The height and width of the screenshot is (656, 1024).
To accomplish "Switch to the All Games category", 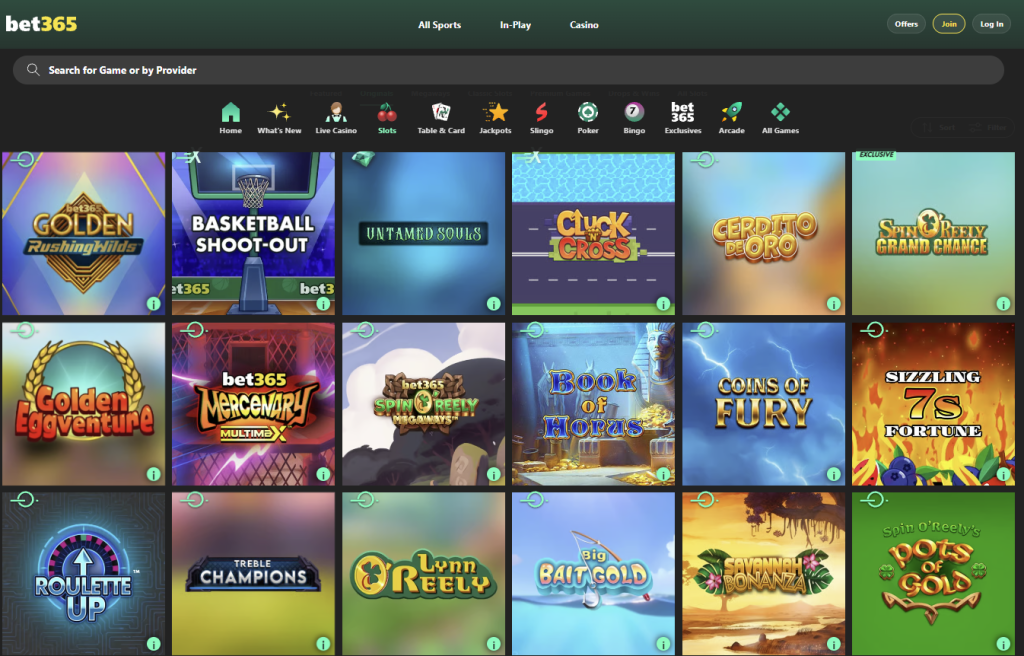I will pyautogui.click(x=780, y=118).
